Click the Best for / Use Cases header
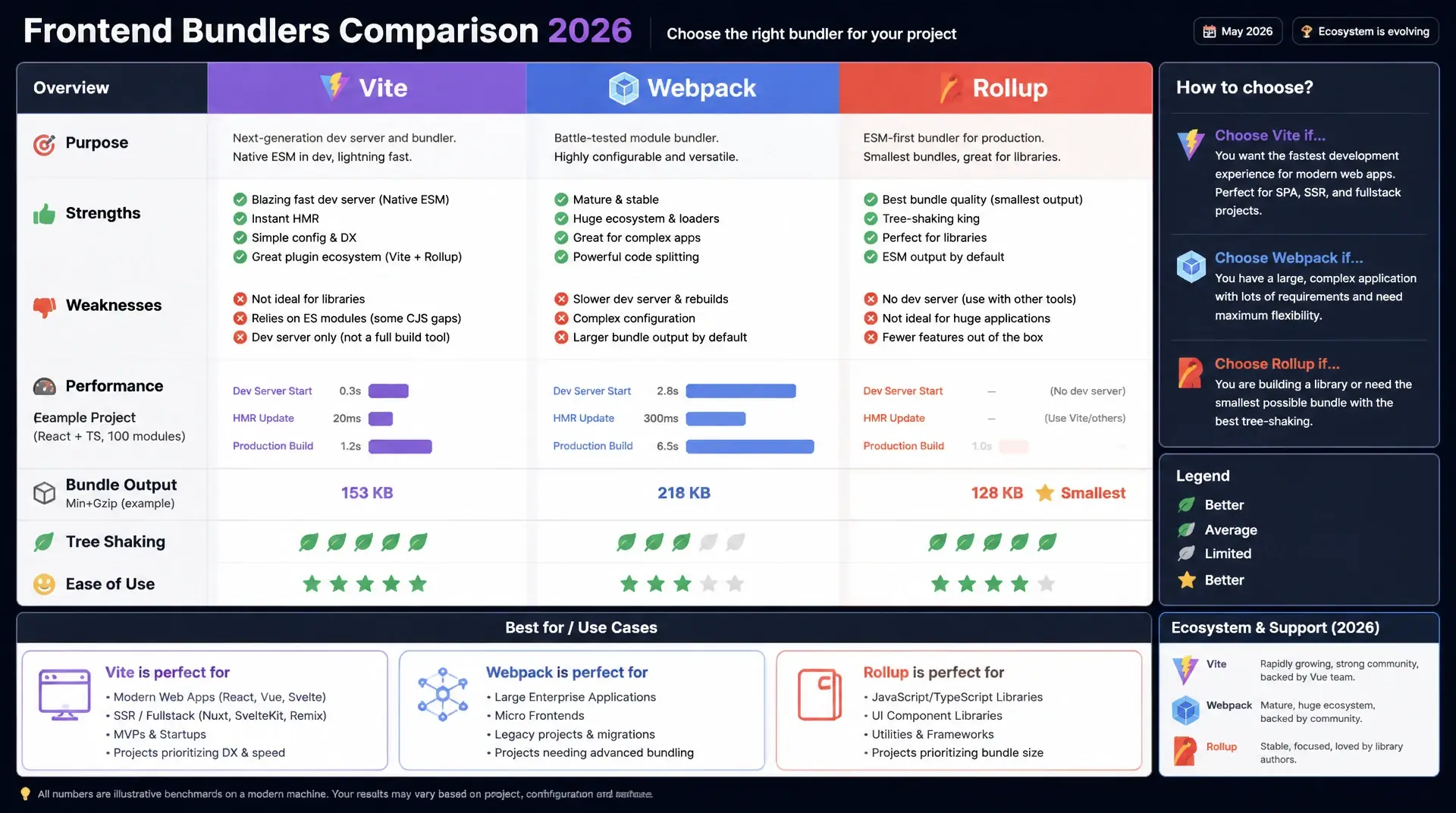This screenshot has width=1456, height=813. tap(583, 628)
